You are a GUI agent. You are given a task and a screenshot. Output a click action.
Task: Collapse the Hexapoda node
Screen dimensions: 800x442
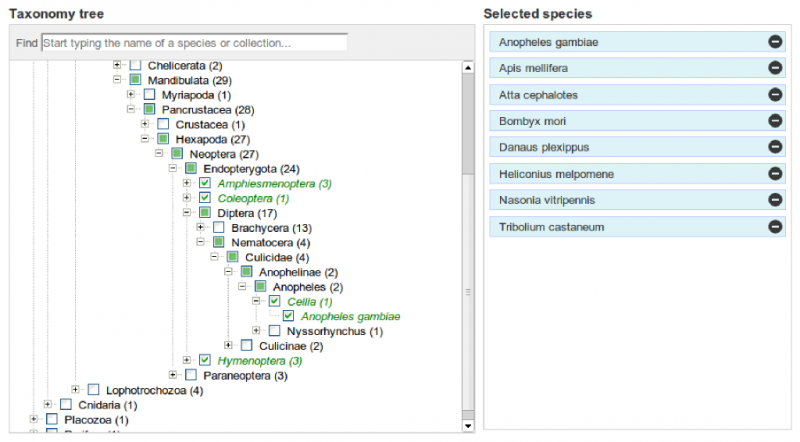(145, 139)
